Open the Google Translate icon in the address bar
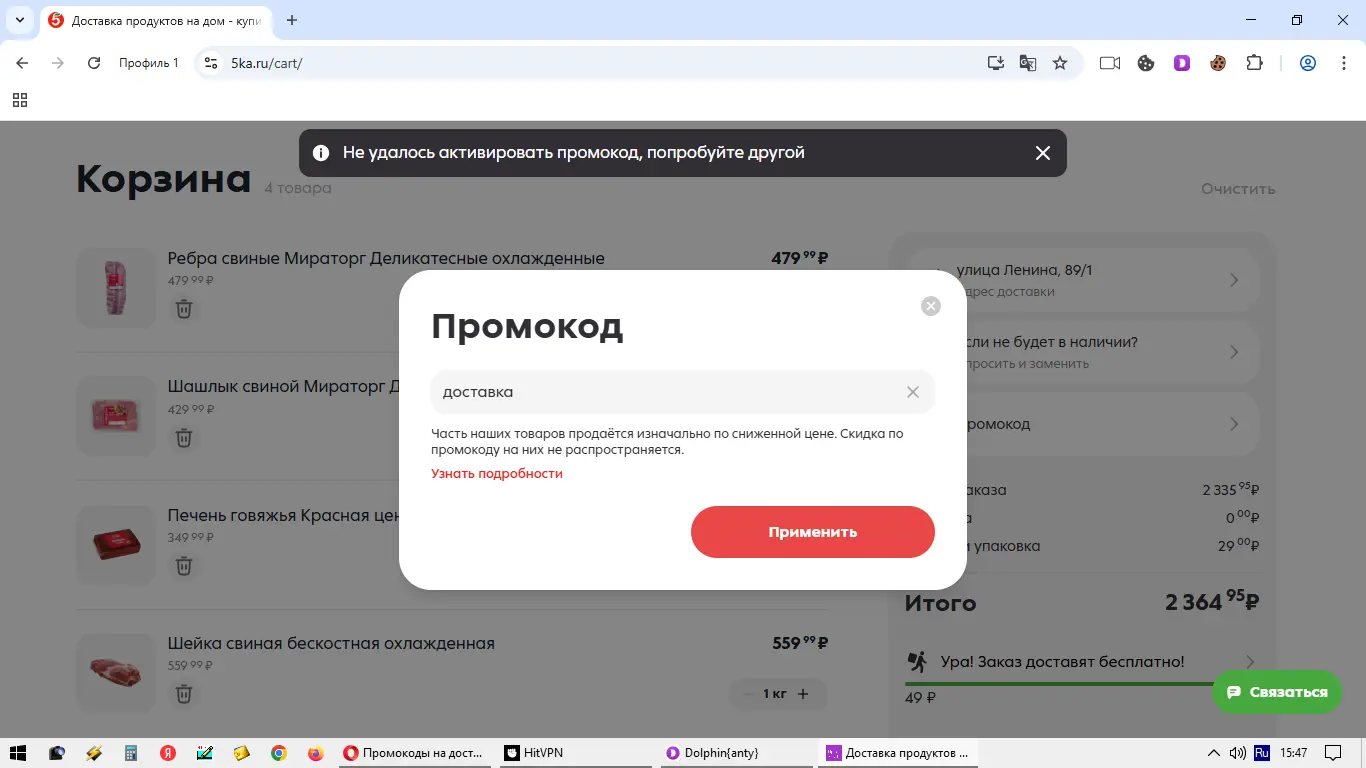Image resolution: width=1366 pixels, height=768 pixels. [x=1027, y=63]
